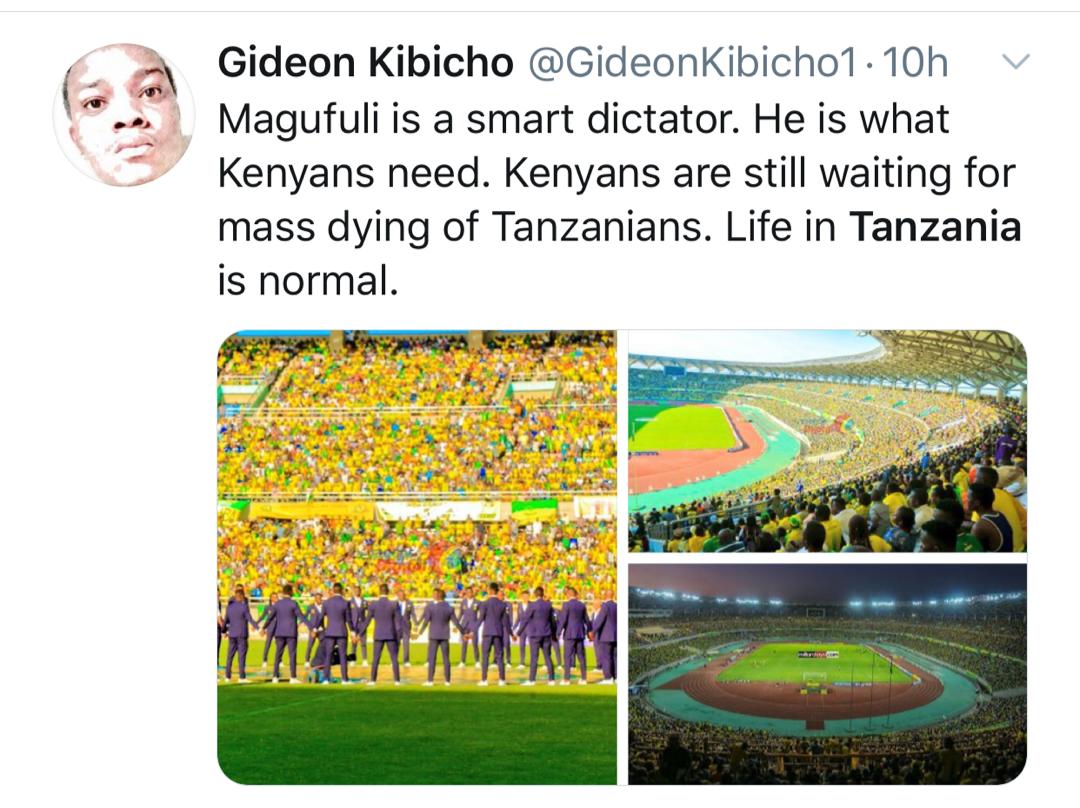The image size is (1080, 808).
Task: Open the @GideonKibicho1 handle link
Action: click(x=693, y=63)
